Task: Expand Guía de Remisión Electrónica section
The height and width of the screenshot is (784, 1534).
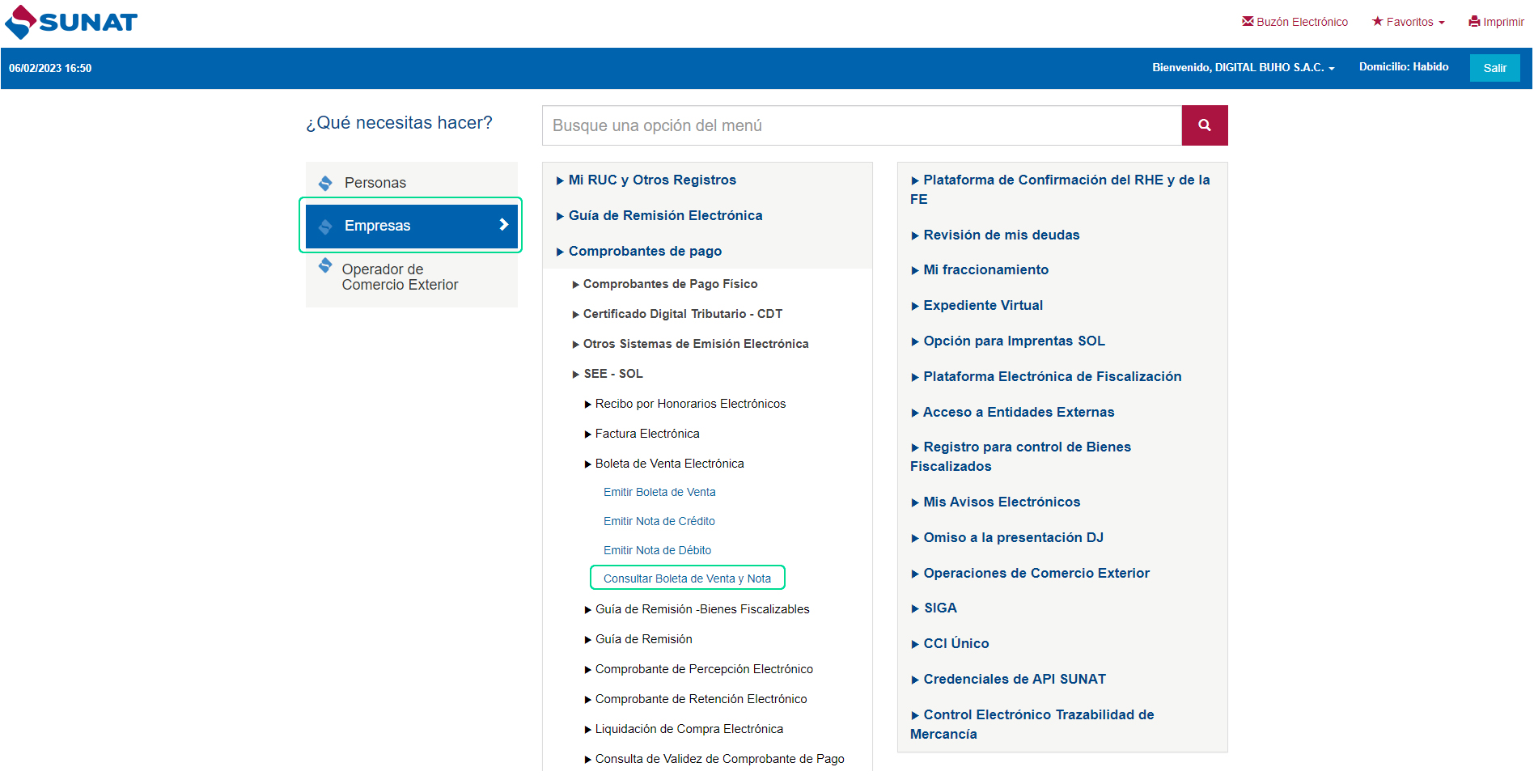Action: click(664, 215)
